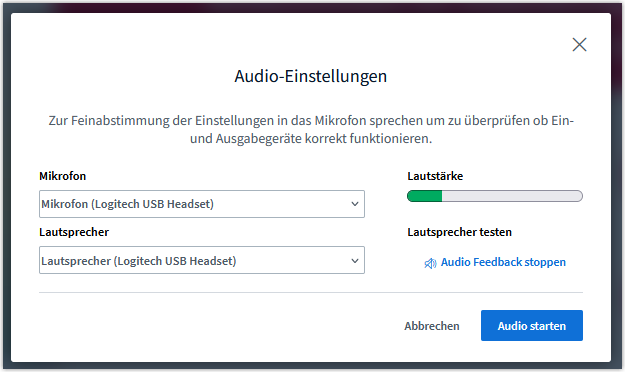626x373 pixels.
Task: Click the Mikrofon field label
Action: 62,176
